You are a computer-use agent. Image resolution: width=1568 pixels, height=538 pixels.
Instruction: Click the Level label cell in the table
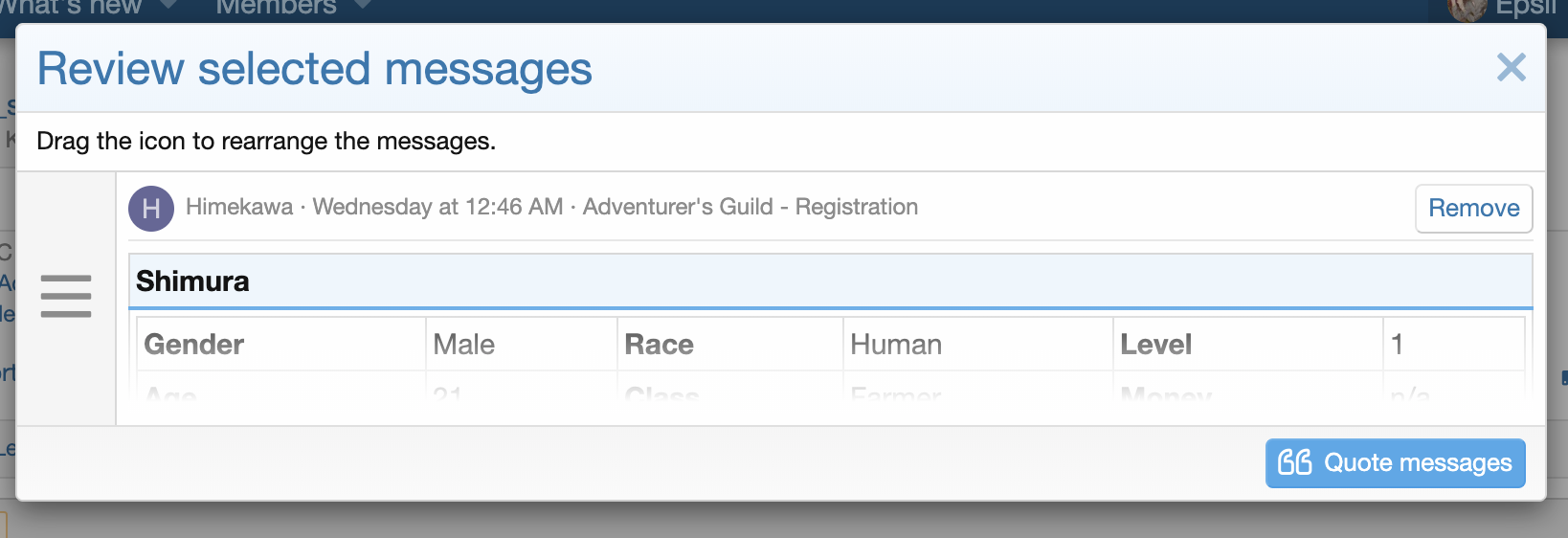pos(1156,345)
